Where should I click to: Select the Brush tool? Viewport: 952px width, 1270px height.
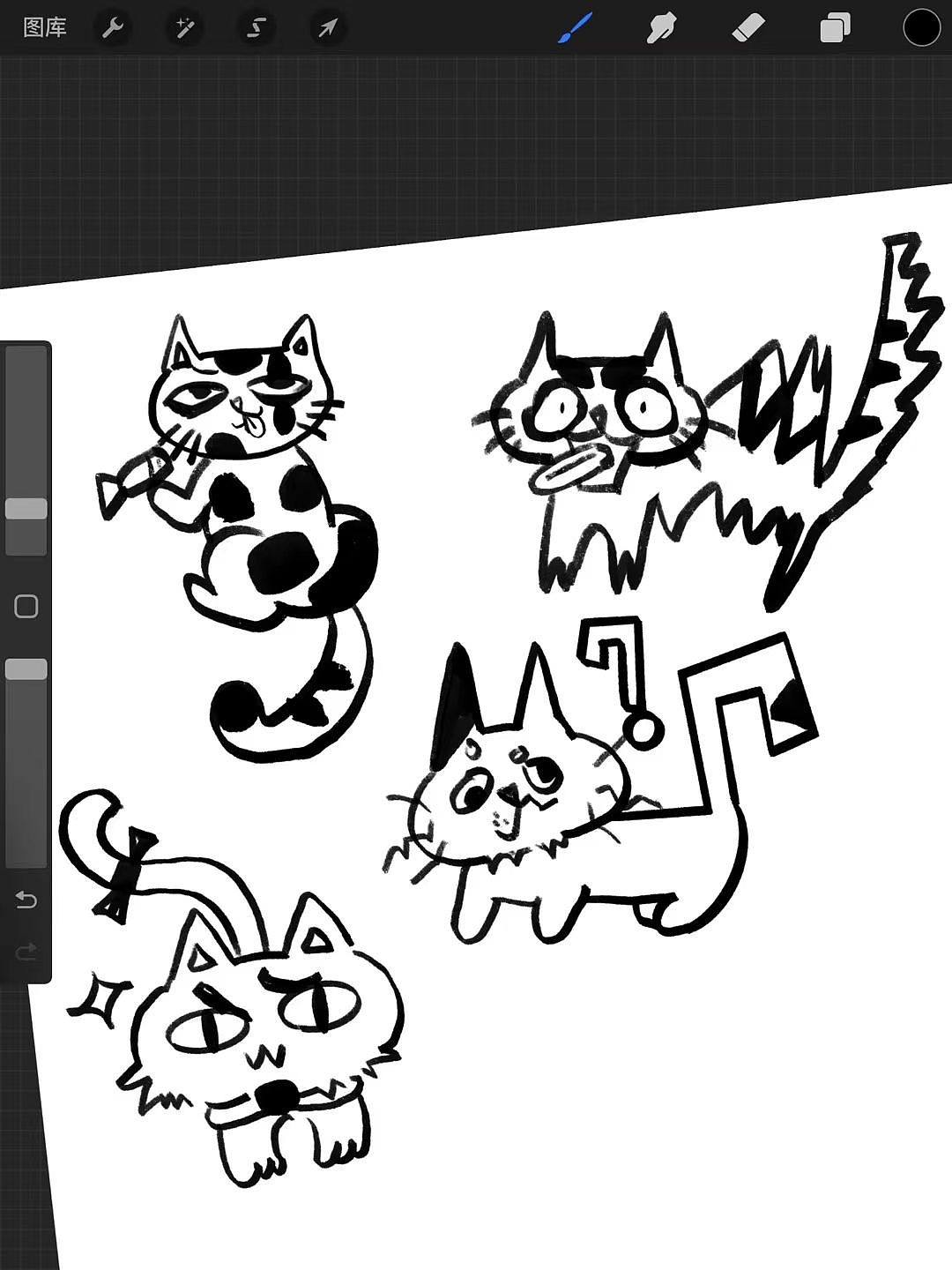tap(575, 28)
